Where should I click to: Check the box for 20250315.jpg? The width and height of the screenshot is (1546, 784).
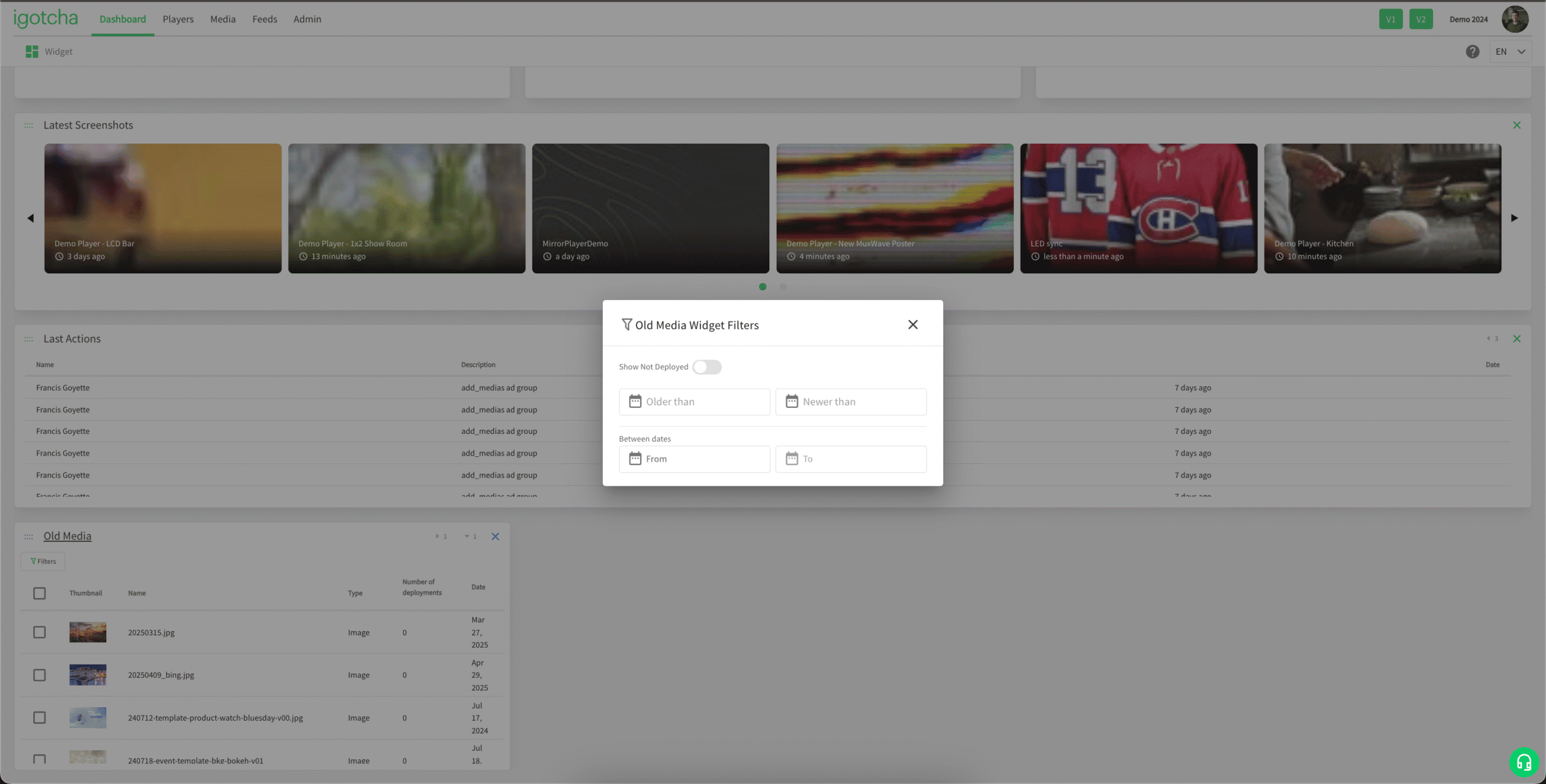(39, 633)
